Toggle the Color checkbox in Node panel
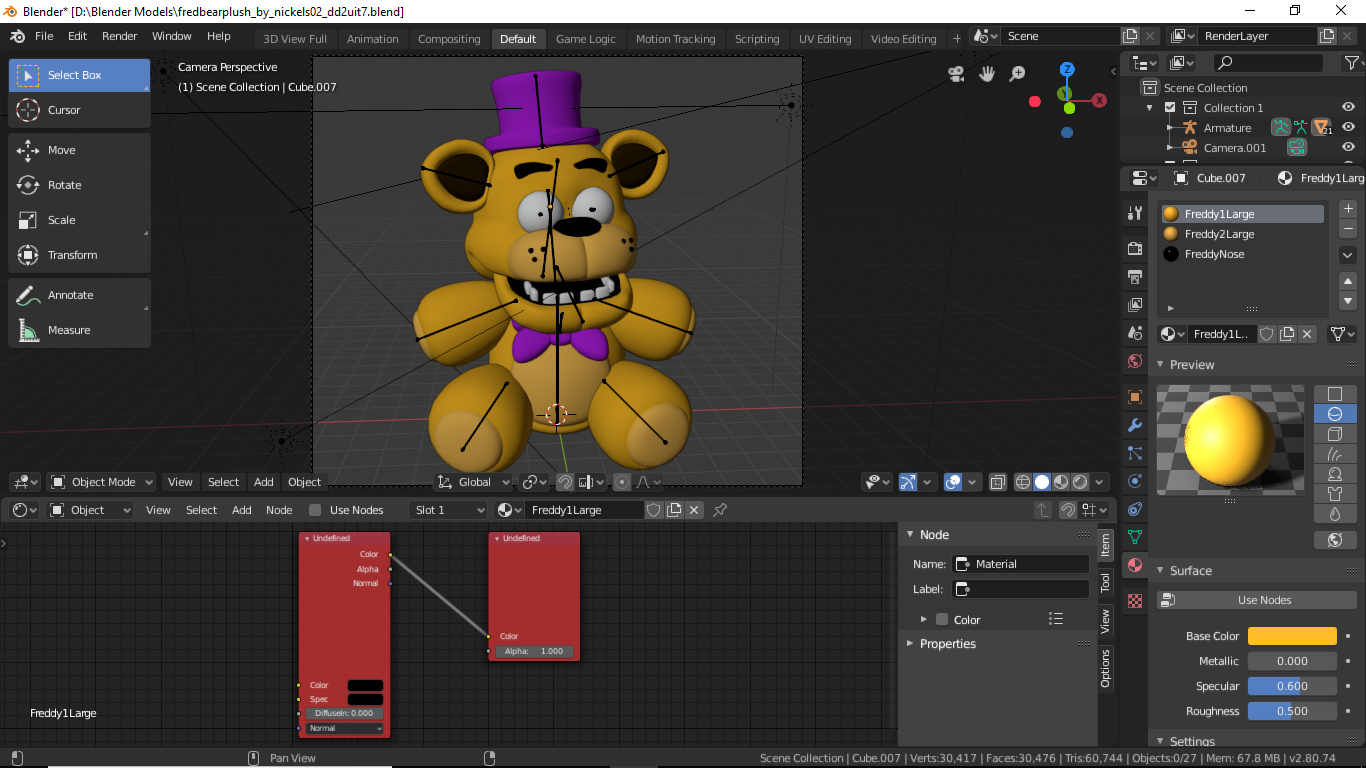Image resolution: width=1366 pixels, height=768 pixels. (941, 620)
